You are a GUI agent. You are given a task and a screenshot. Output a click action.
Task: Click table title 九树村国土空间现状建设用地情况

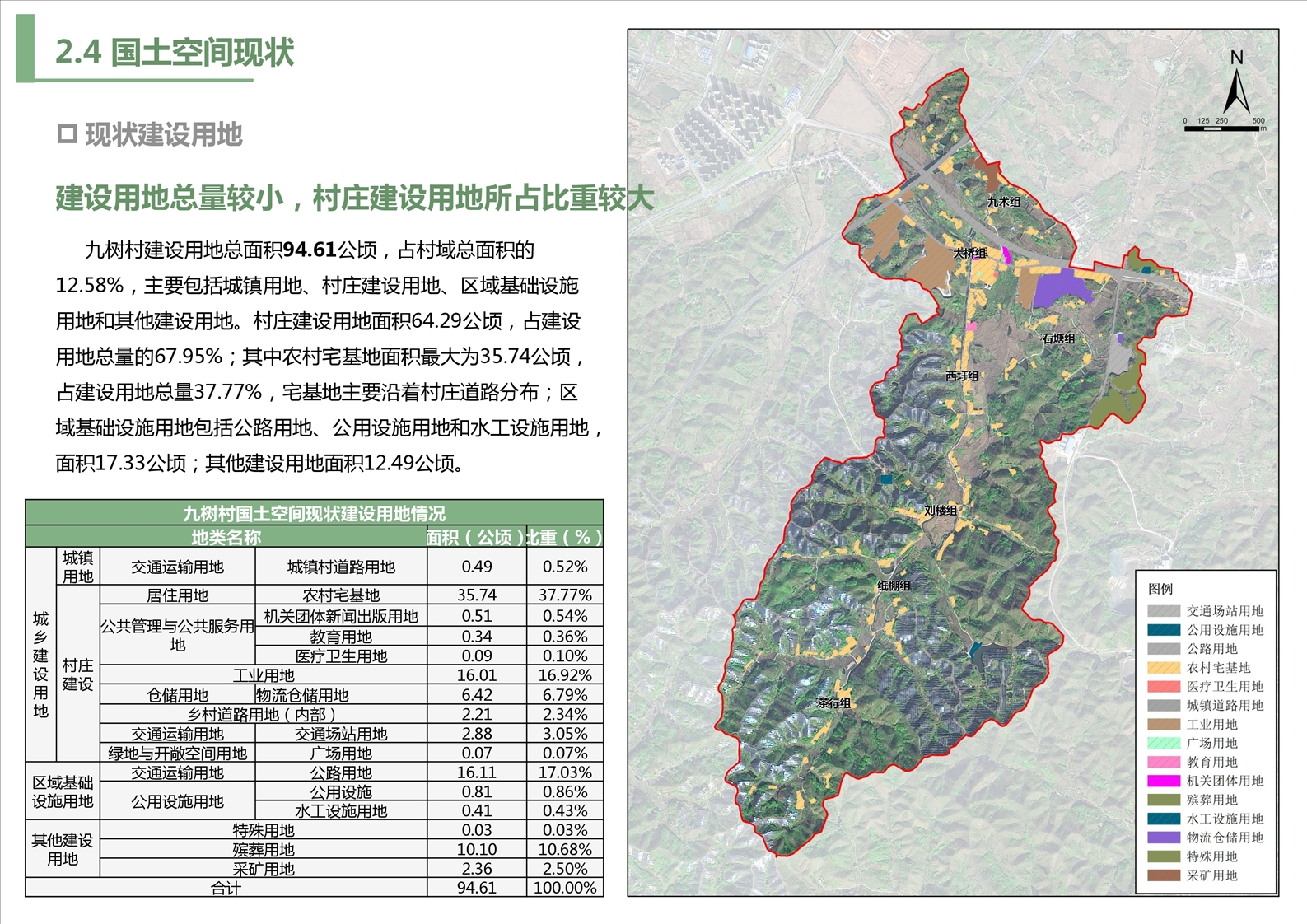(314, 514)
